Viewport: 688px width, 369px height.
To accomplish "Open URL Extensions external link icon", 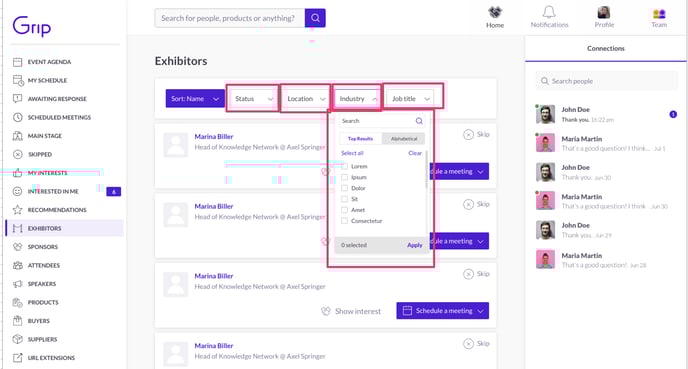I will click(18, 358).
